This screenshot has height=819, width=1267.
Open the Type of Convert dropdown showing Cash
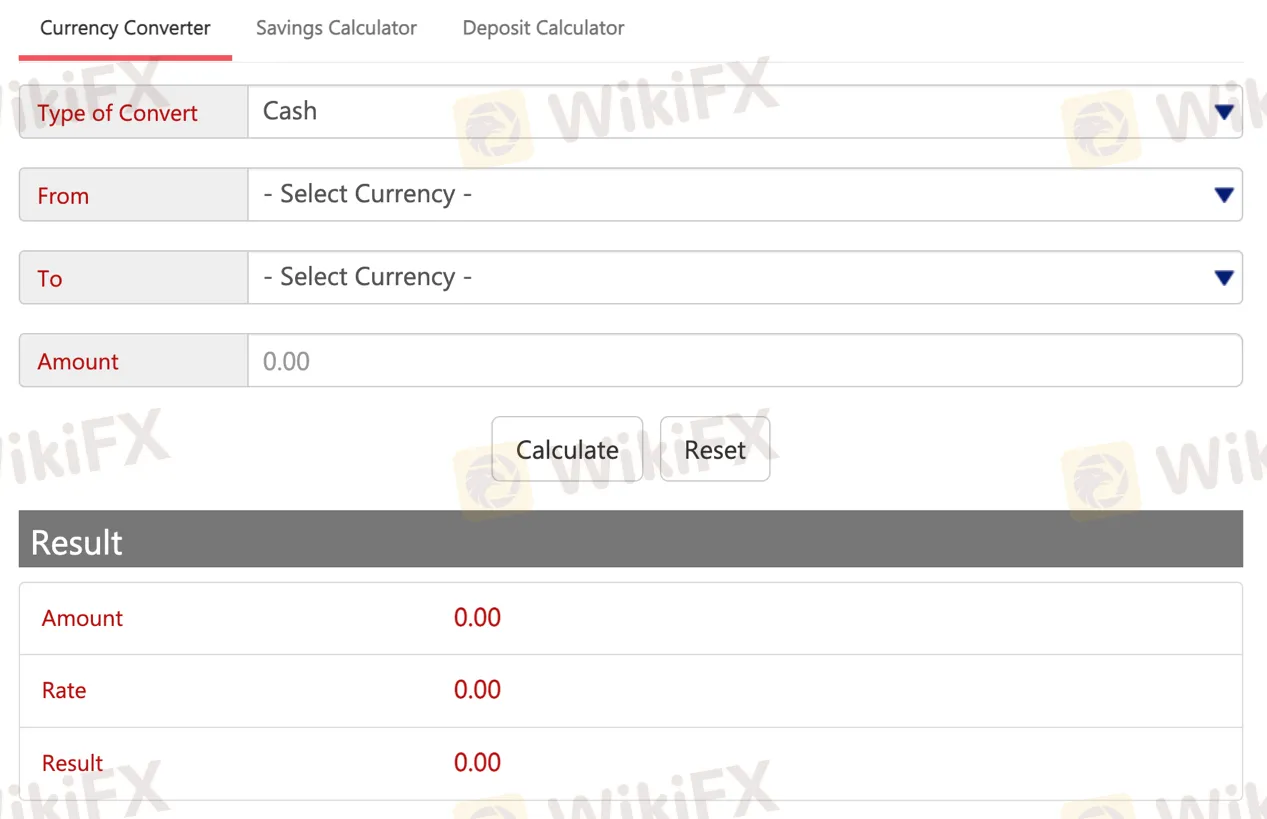(x=745, y=111)
